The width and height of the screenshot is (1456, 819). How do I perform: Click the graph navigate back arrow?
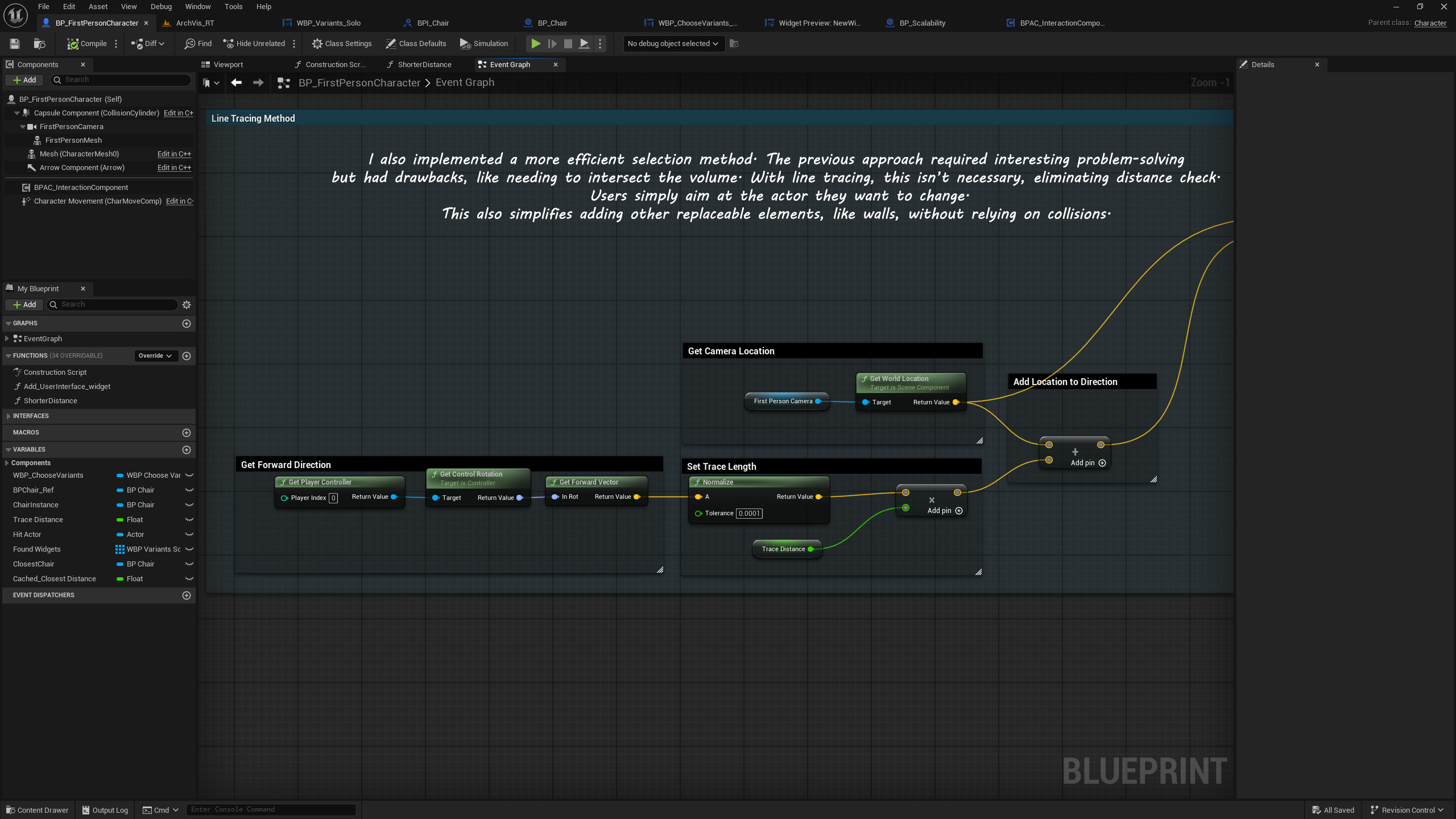[237, 83]
